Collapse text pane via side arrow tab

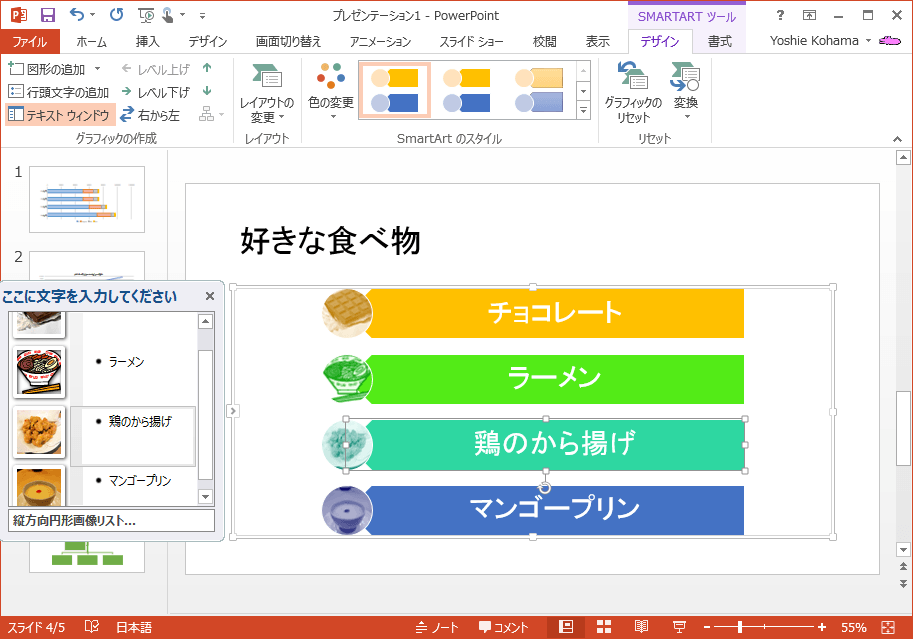(233, 411)
